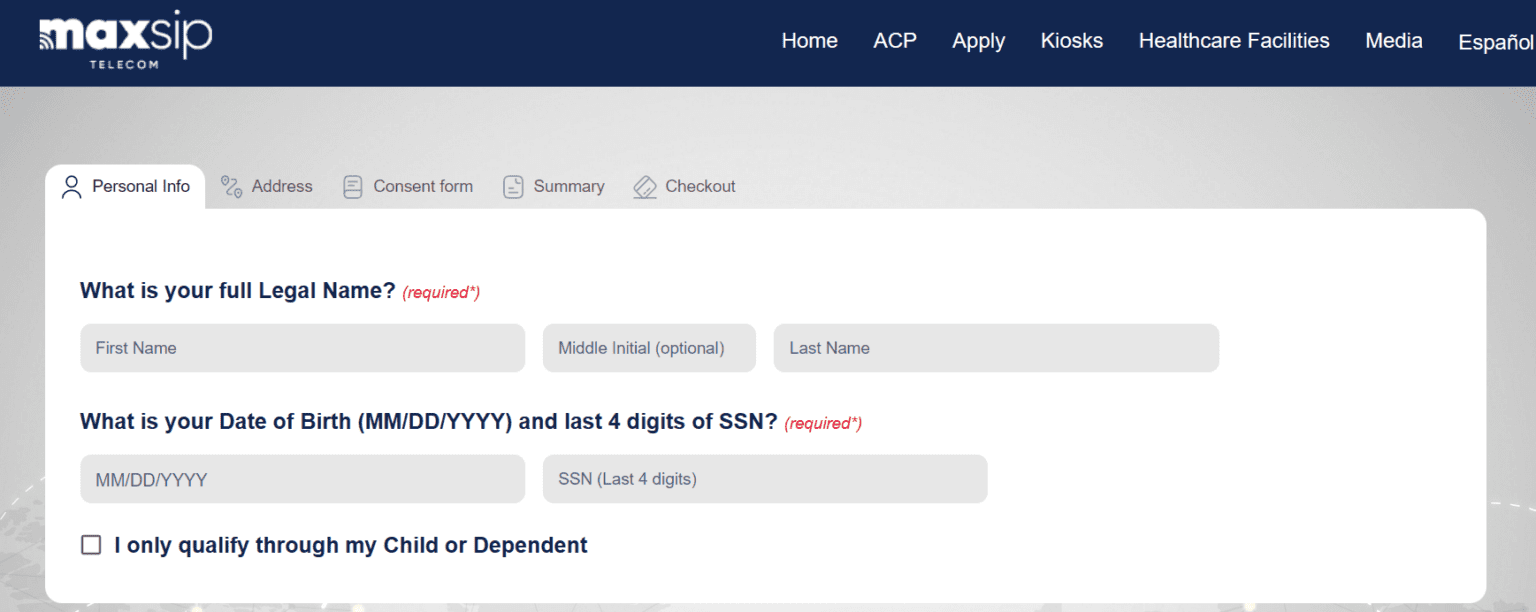Click the Maxsip Telecom logo

click(123, 40)
